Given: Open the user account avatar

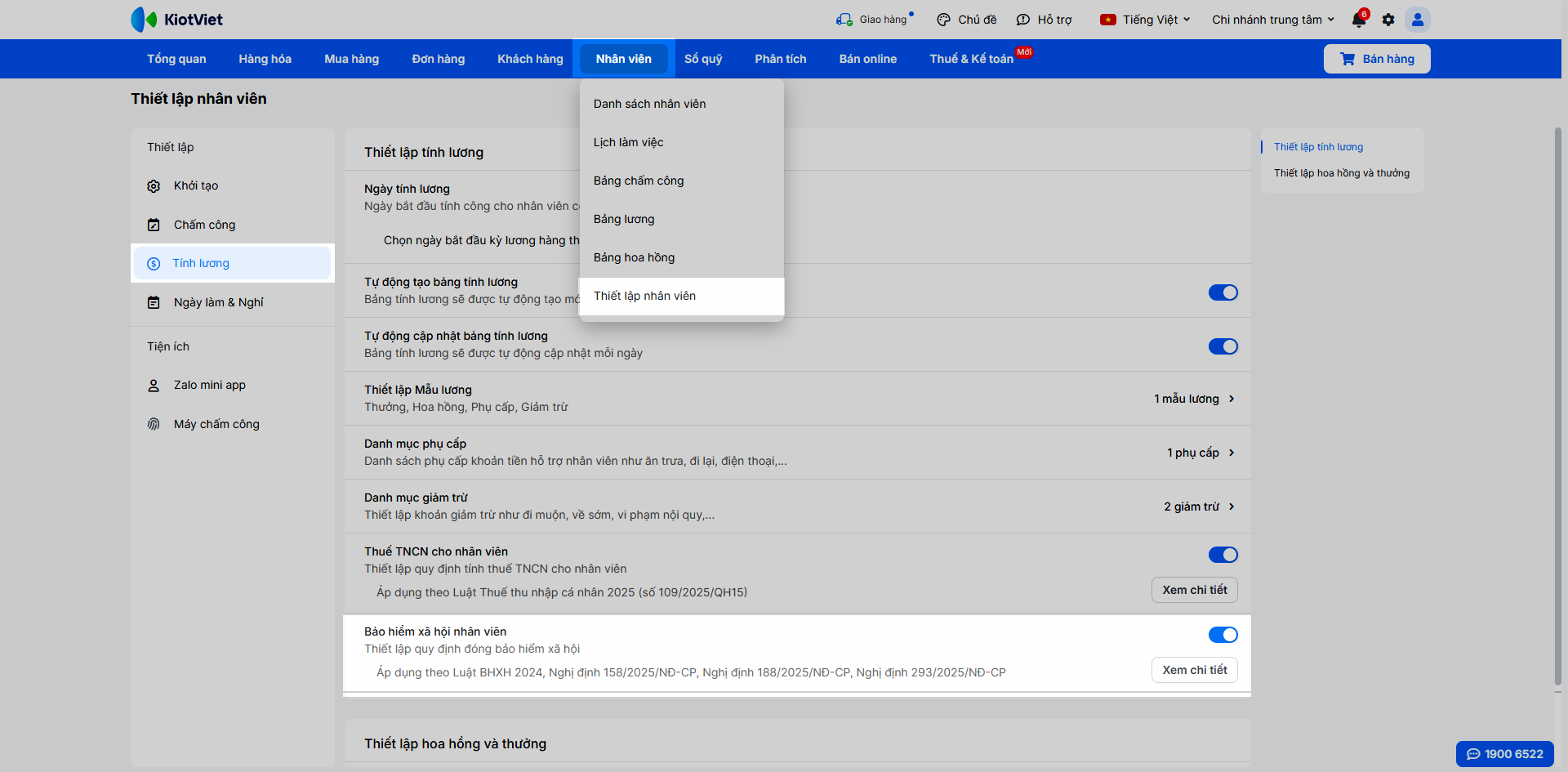Looking at the screenshot, I should click(1418, 20).
